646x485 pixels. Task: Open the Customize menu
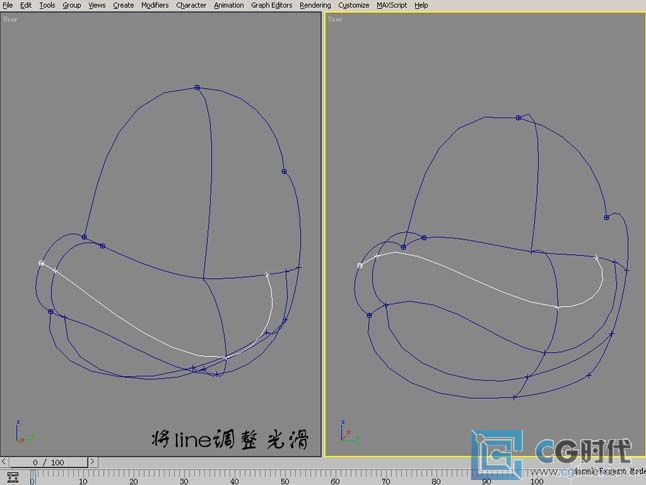point(353,5)
